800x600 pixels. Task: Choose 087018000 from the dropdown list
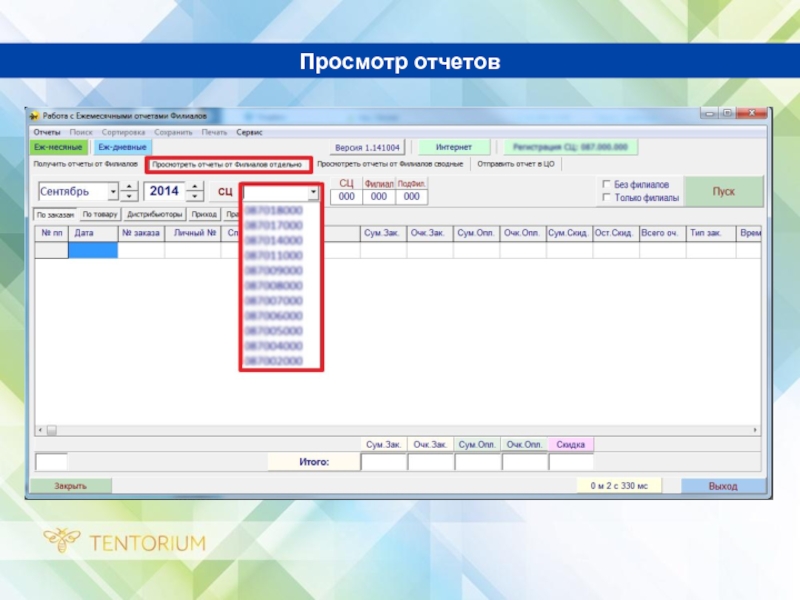point(274,210)
